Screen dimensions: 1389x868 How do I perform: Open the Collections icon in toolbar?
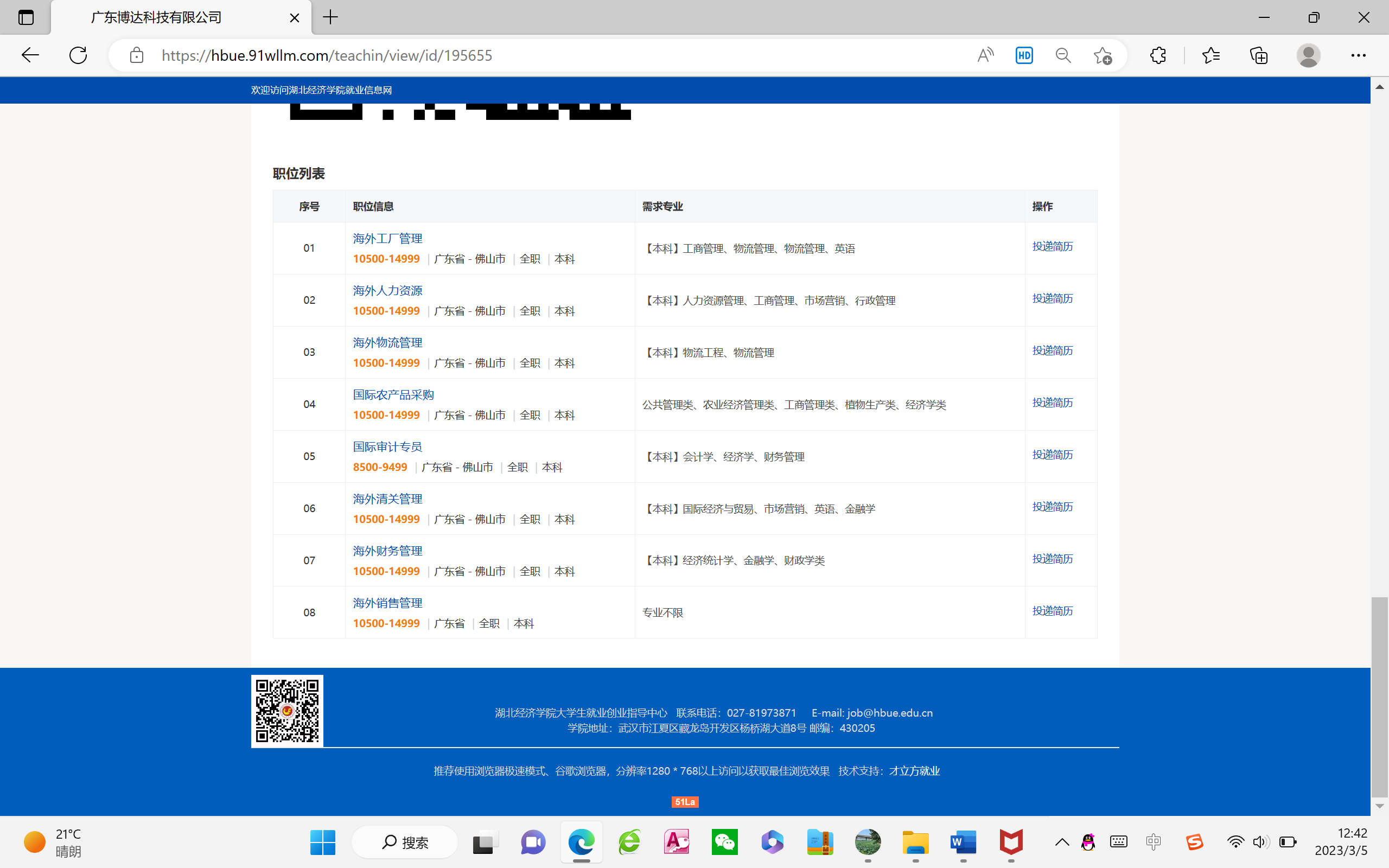pyautogui.click(x=1259, y=55)
